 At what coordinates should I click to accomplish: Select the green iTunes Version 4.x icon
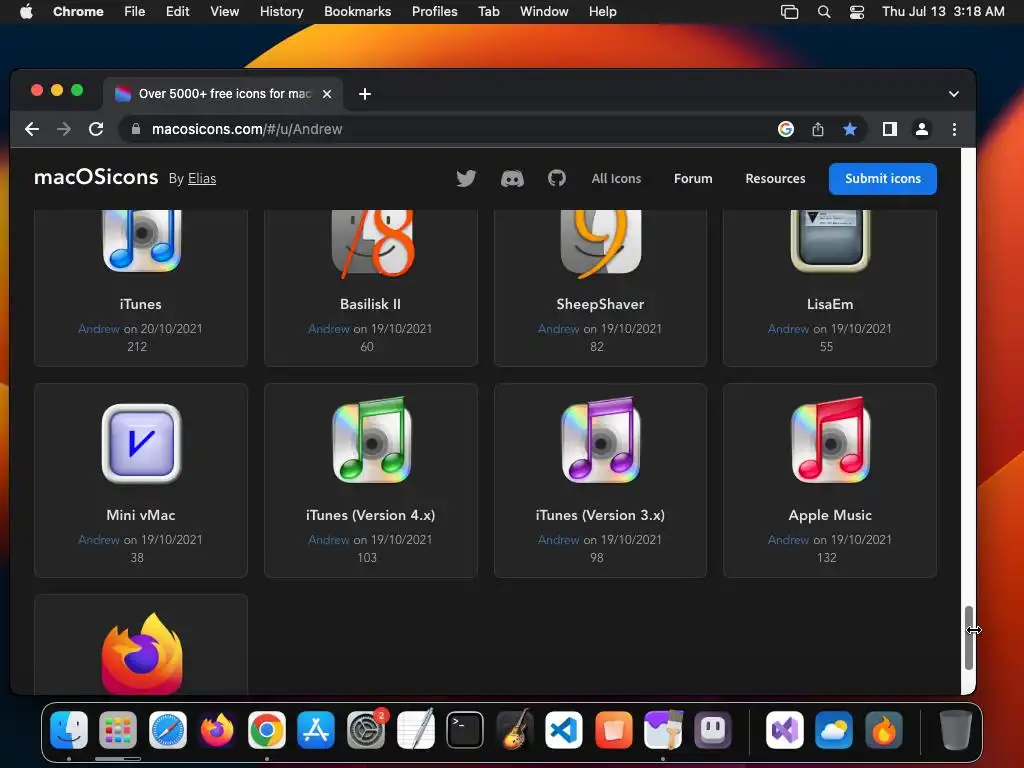[x=372, y=440]
